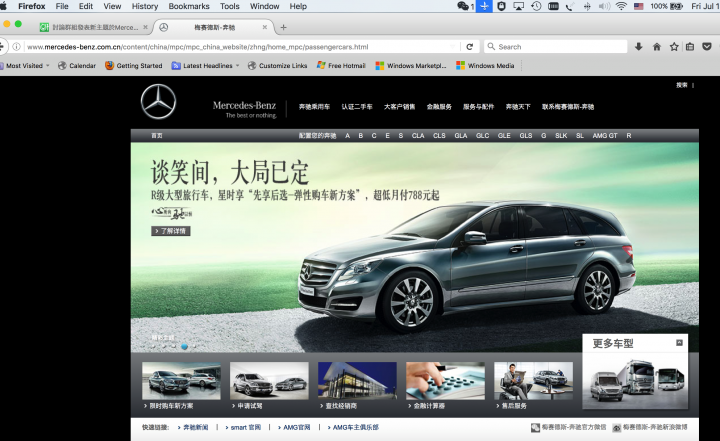720x441 pixels.
Task: Choose the AMG GT model class
Action: (x=605, y=136)
